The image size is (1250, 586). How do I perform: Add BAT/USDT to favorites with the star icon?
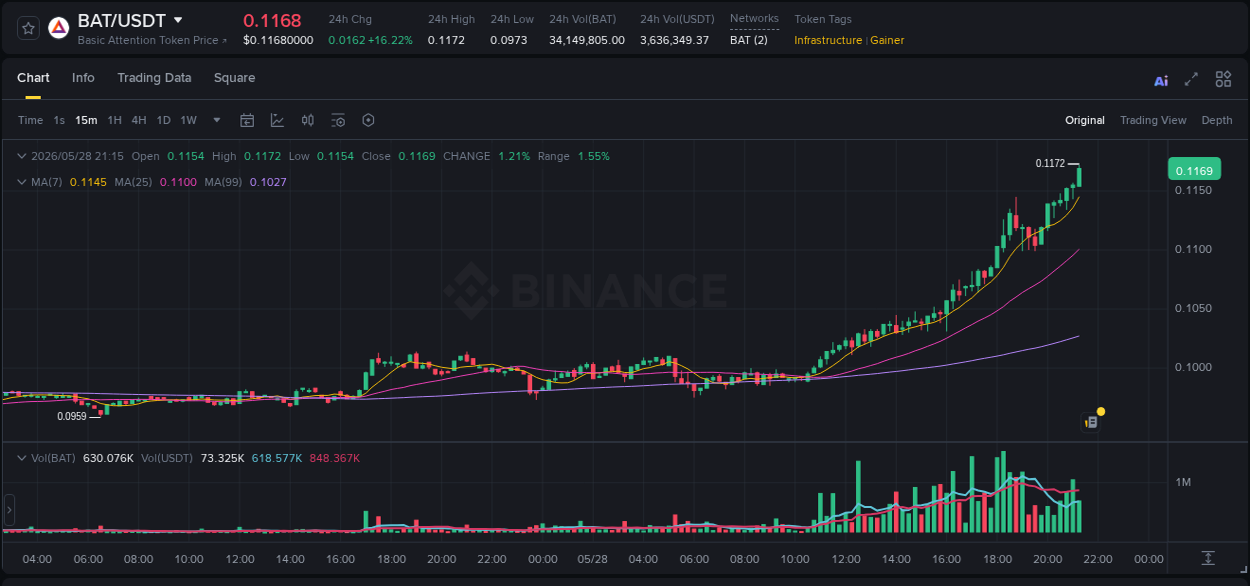click(28, 28)
